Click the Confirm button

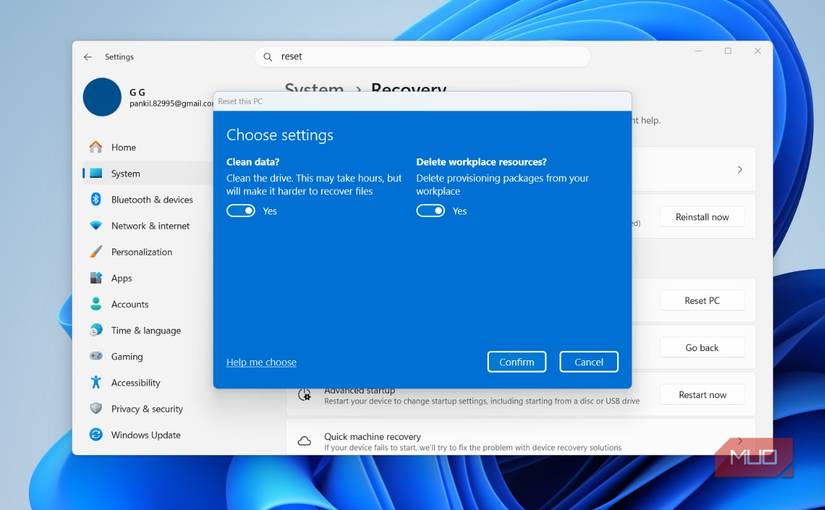(517, 362)
